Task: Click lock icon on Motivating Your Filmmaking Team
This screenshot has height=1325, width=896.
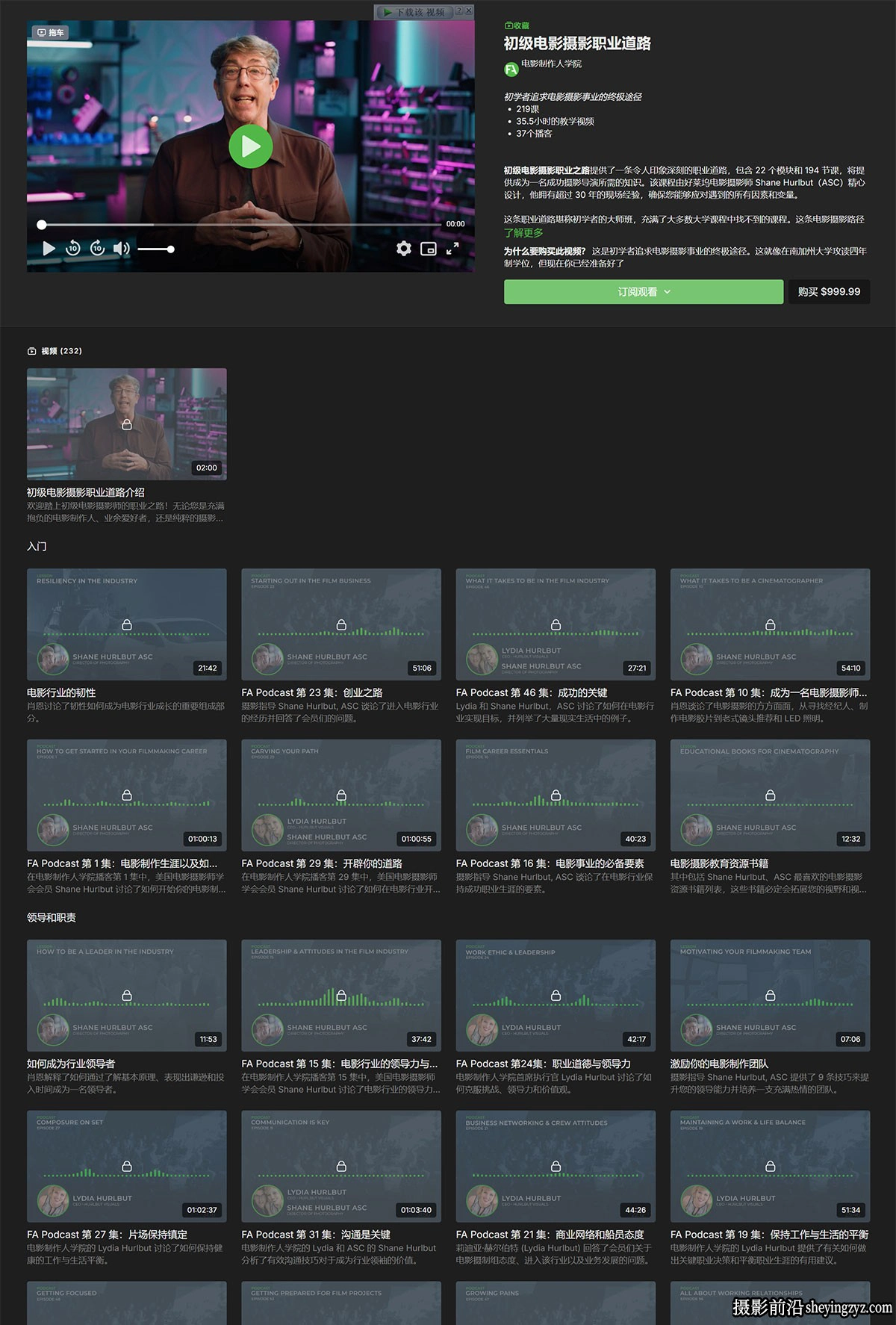Action: point(770,995)
